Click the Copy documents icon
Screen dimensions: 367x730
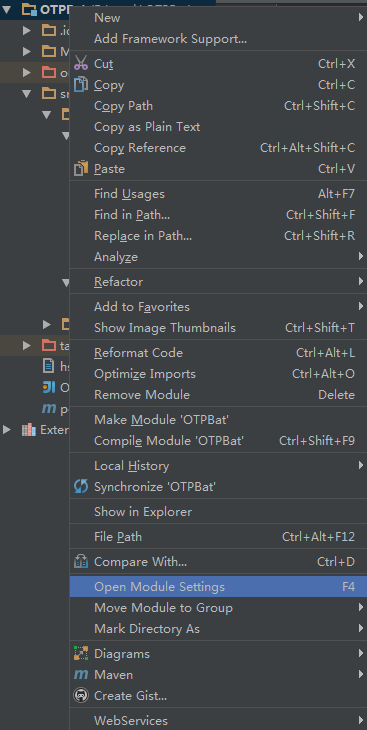pyautogui.click(x=81, y=84)
